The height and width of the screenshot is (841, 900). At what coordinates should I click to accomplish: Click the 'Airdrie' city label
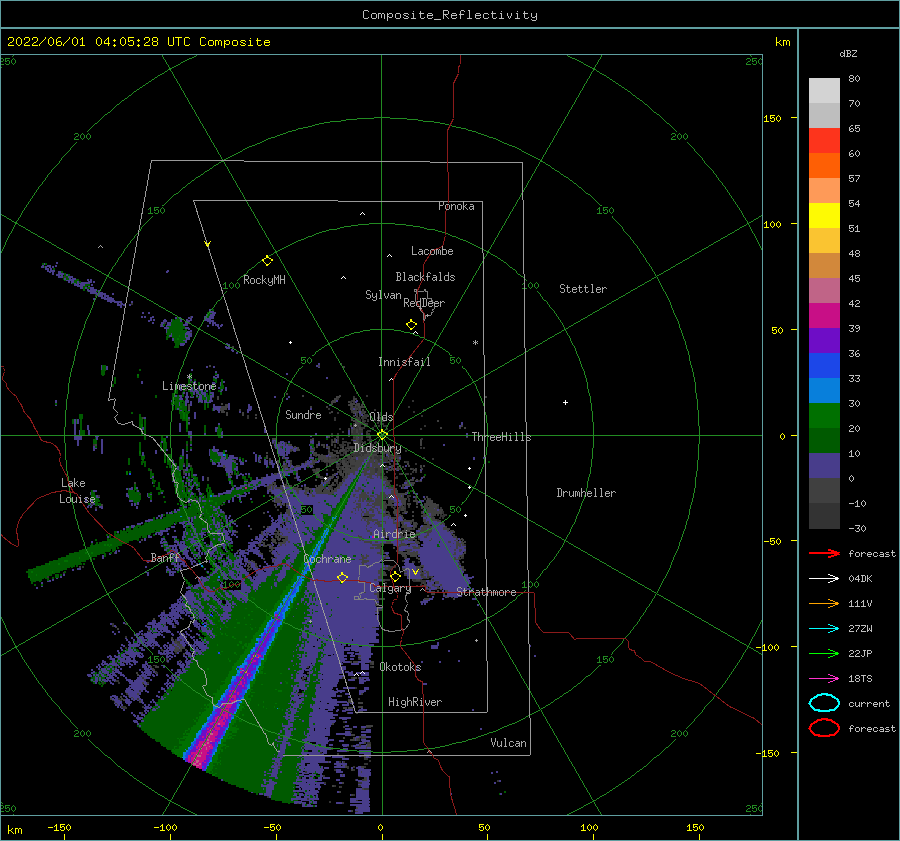point(394,534)
